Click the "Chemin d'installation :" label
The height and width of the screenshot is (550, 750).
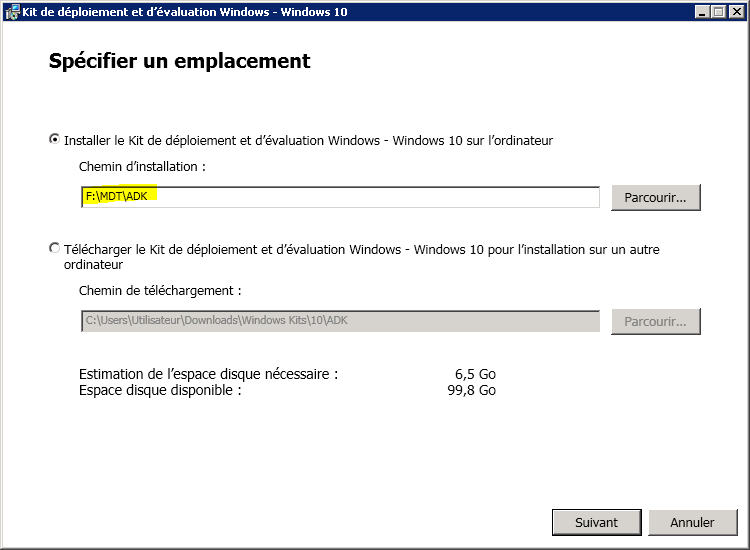tap(142, 167)
